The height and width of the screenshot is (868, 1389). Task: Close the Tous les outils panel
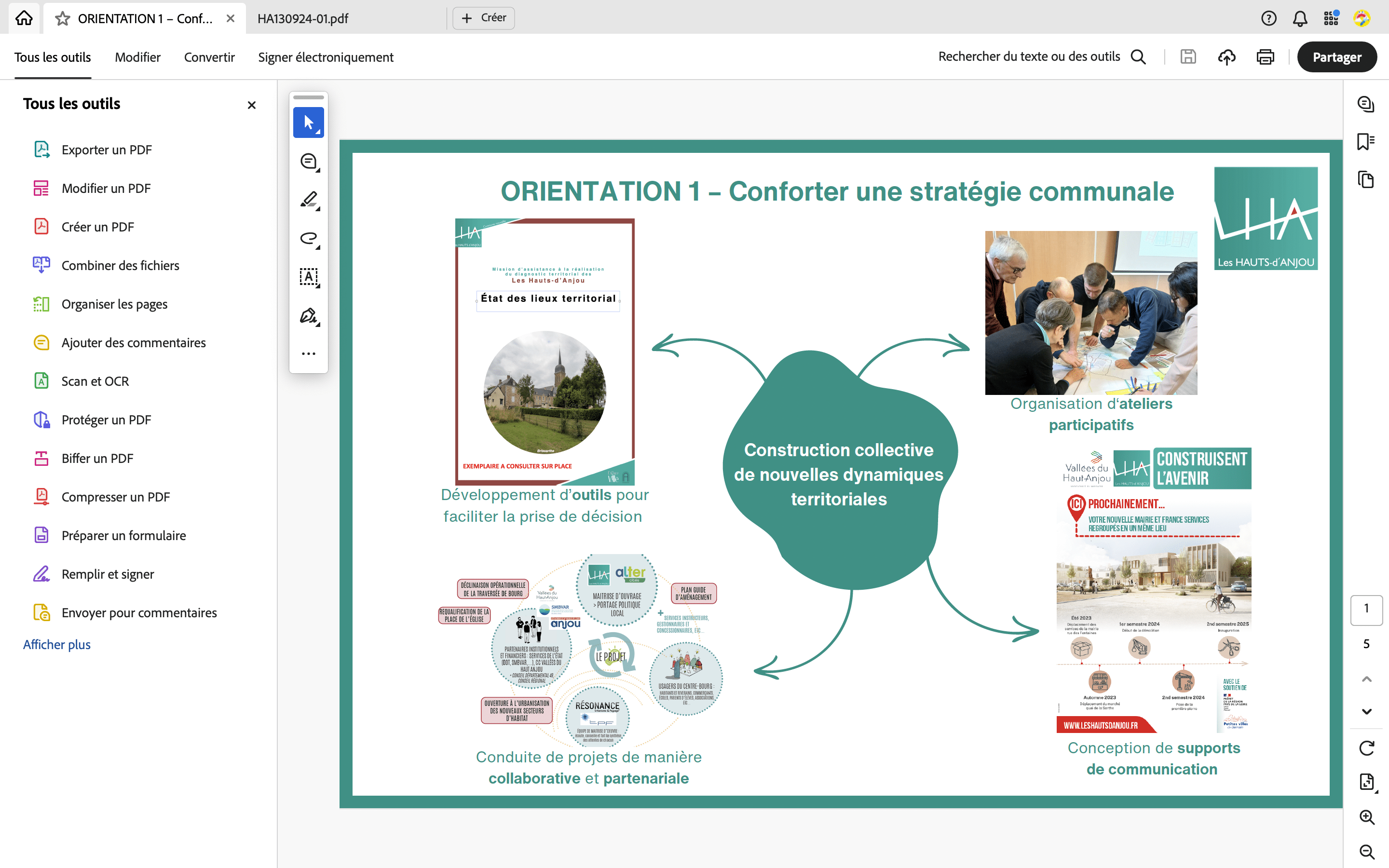click(x=251, y=105)
